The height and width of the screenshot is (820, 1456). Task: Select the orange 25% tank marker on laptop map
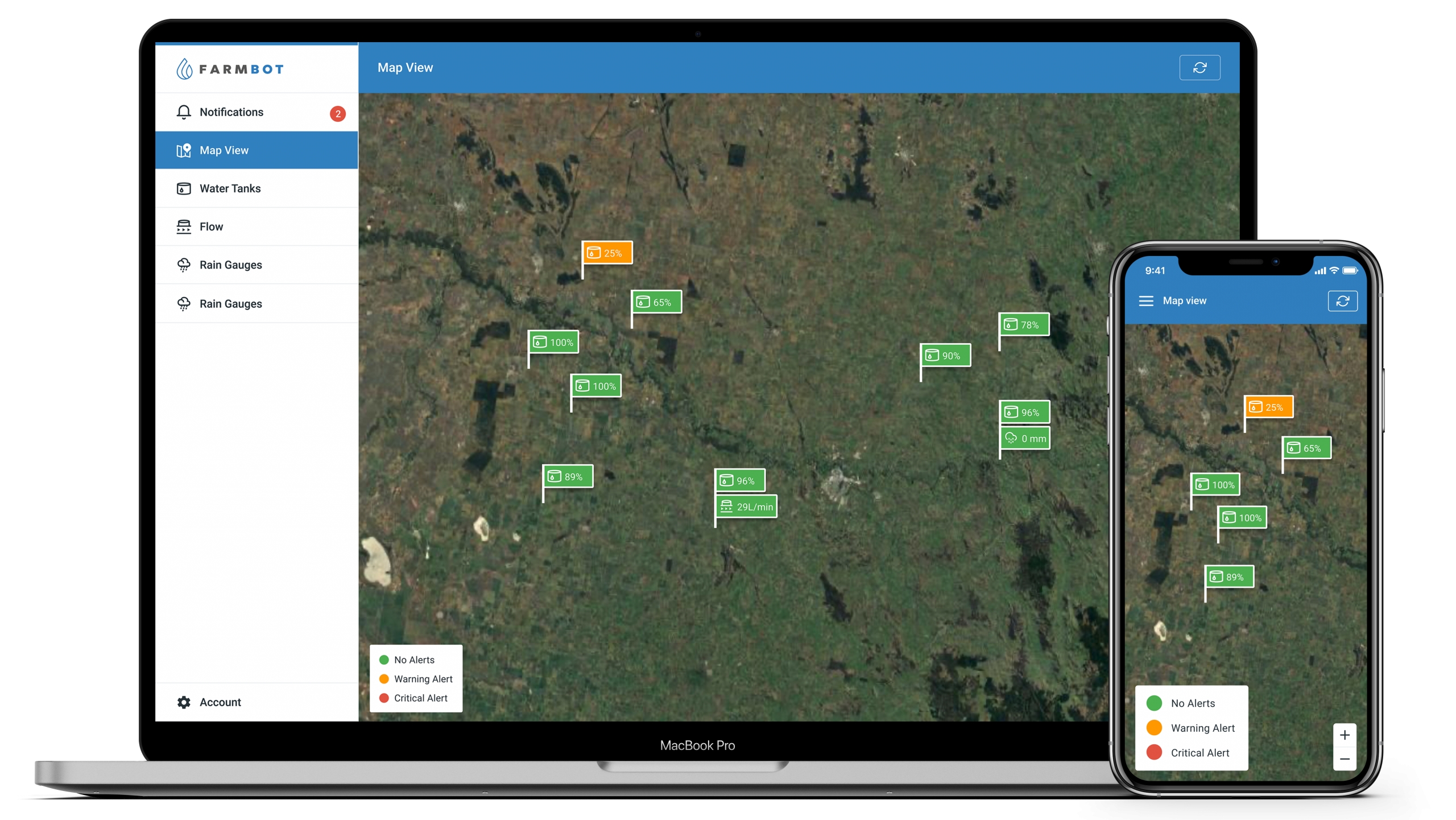(607, 253)
